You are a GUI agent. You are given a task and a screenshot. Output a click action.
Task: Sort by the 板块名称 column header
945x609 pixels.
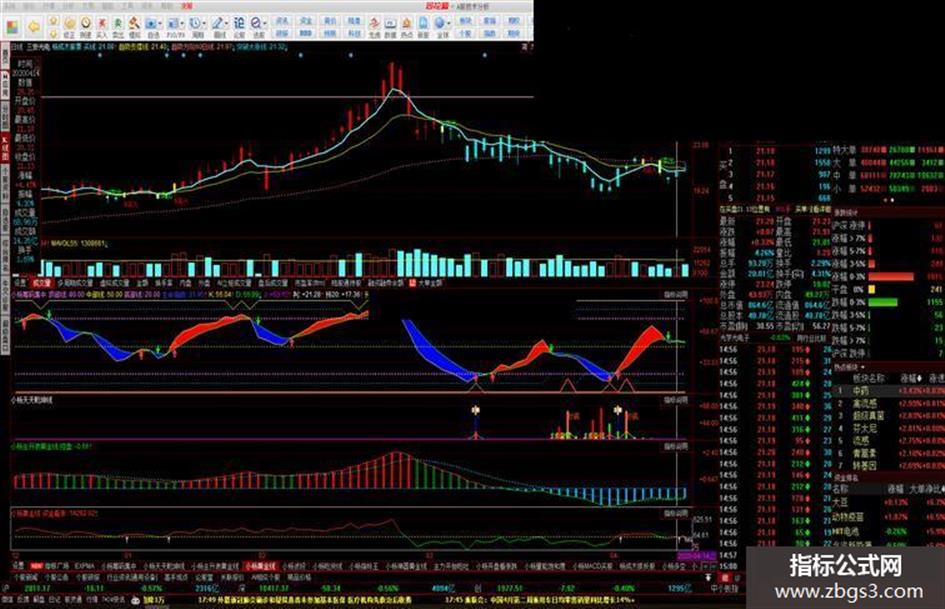tap(868, 379)
